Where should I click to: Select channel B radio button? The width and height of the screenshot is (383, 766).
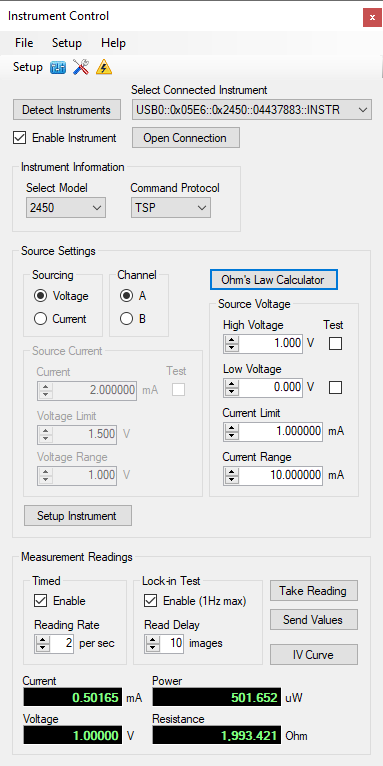126,319
